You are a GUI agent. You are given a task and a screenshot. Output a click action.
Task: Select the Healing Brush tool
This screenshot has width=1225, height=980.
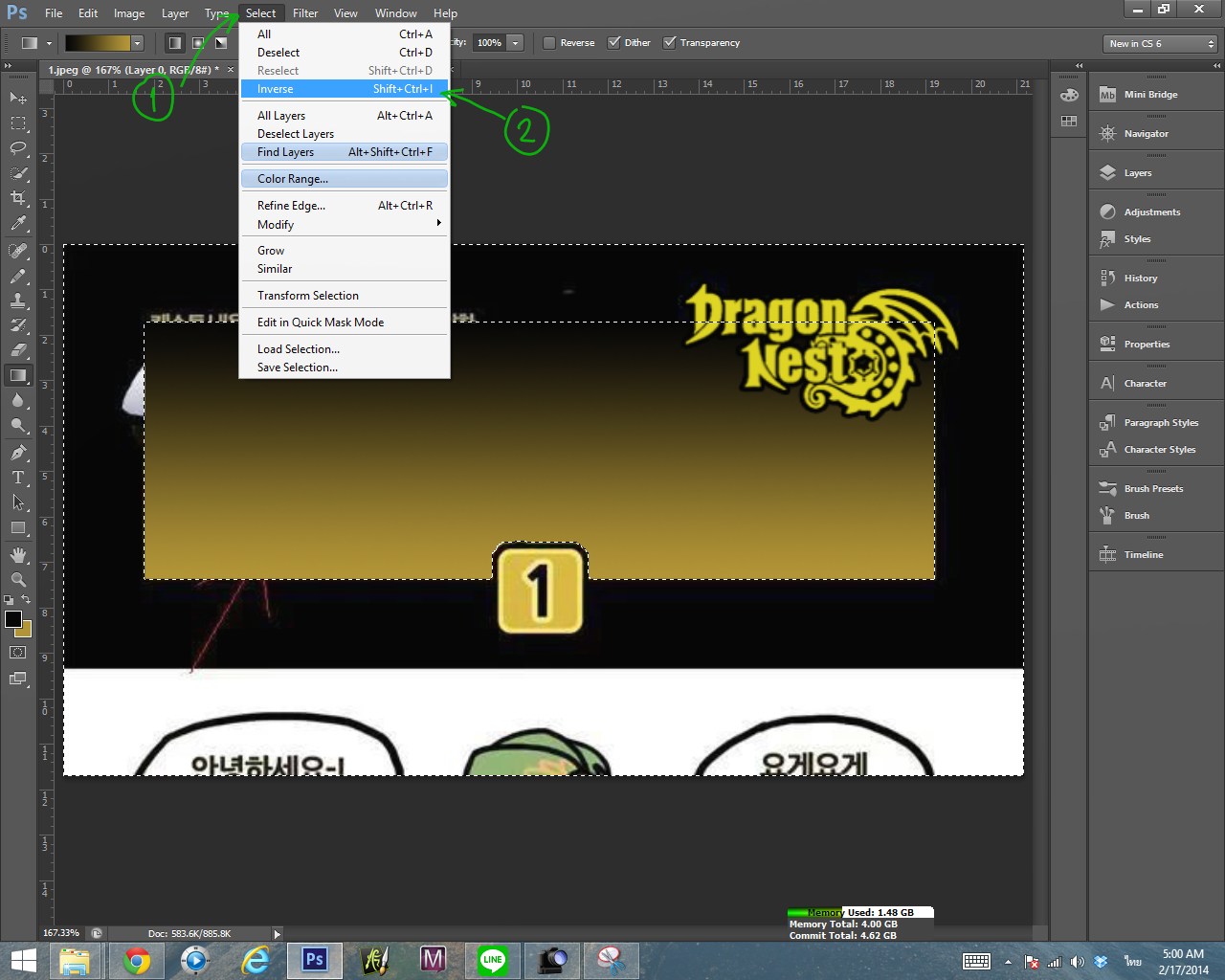pyautogui.click(x=18, y=251)
